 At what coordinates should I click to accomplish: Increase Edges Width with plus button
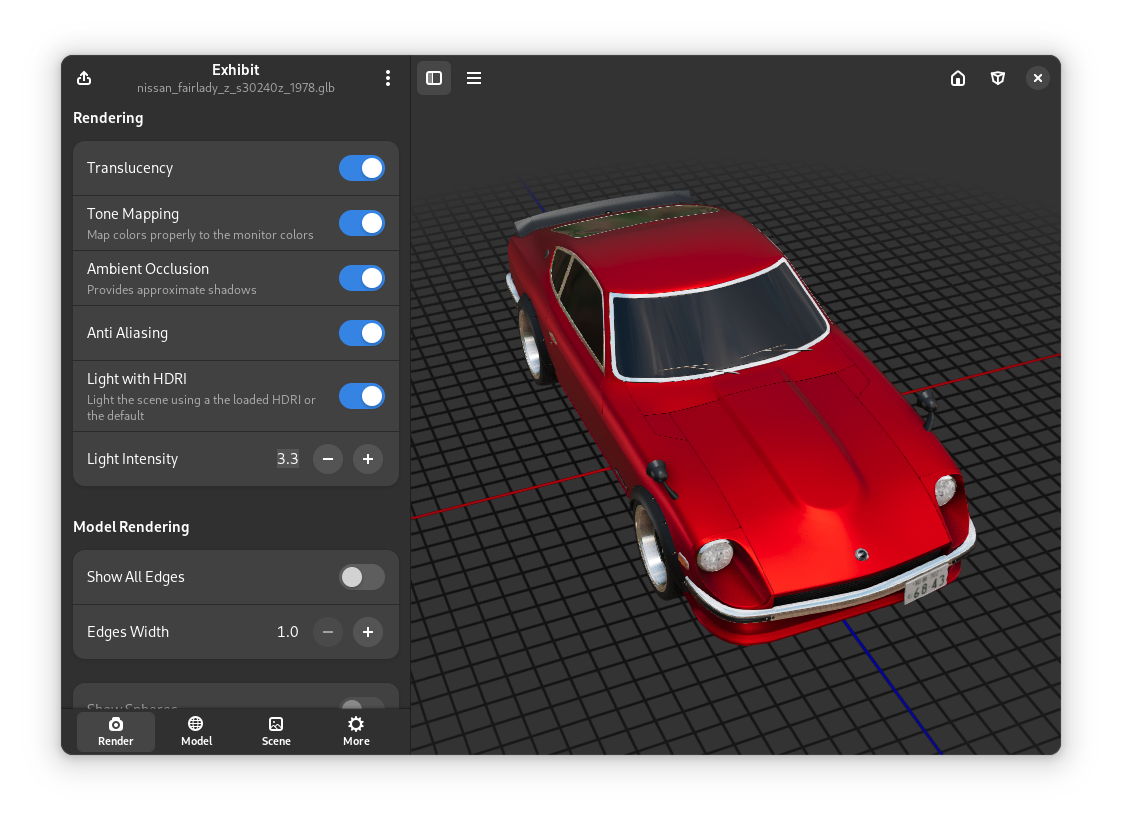pos(368,632)
